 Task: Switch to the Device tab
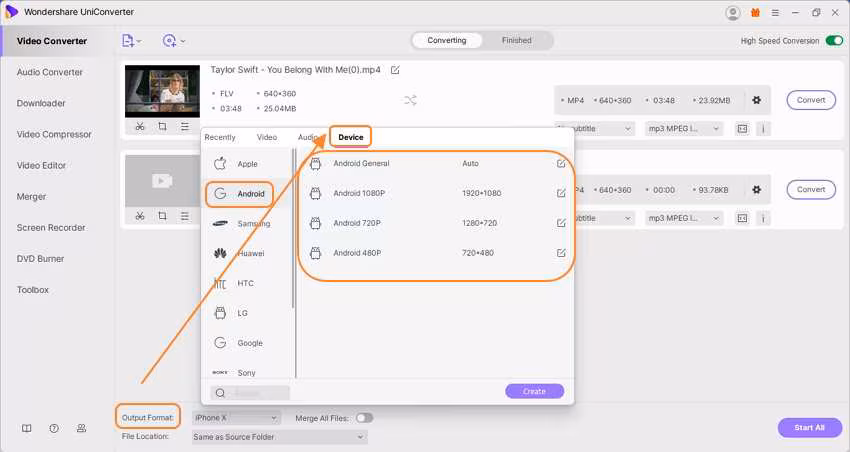click(x=351, y=137)
